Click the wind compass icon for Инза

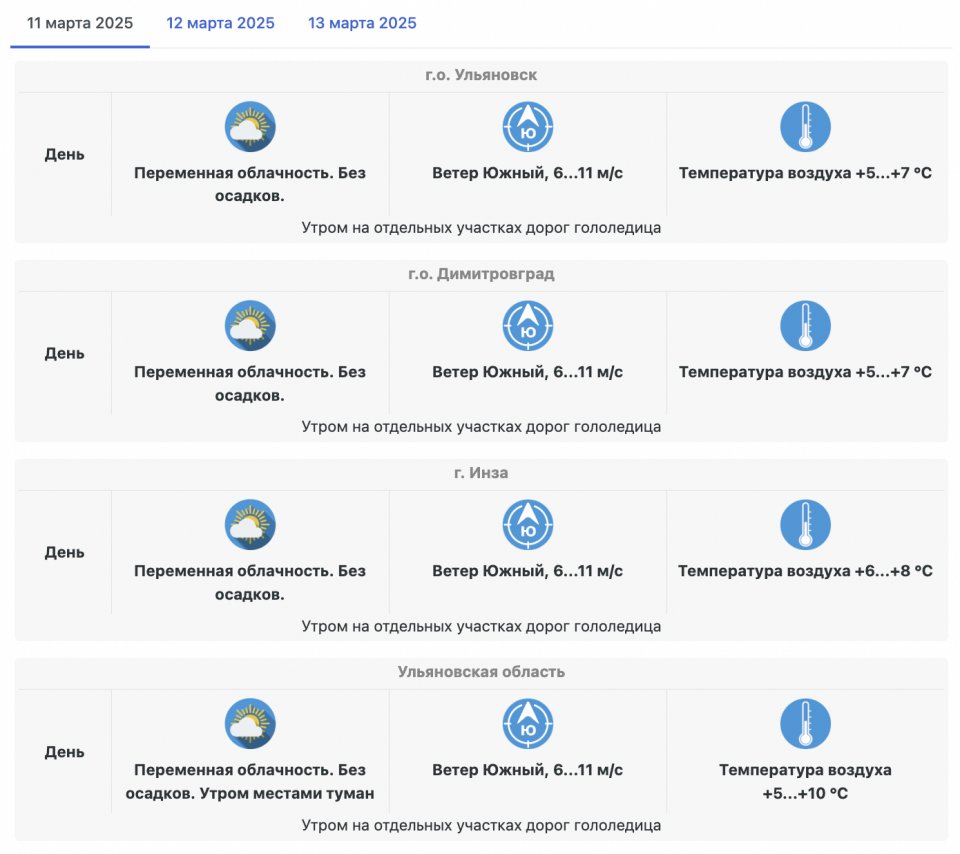tap(528, 525)
